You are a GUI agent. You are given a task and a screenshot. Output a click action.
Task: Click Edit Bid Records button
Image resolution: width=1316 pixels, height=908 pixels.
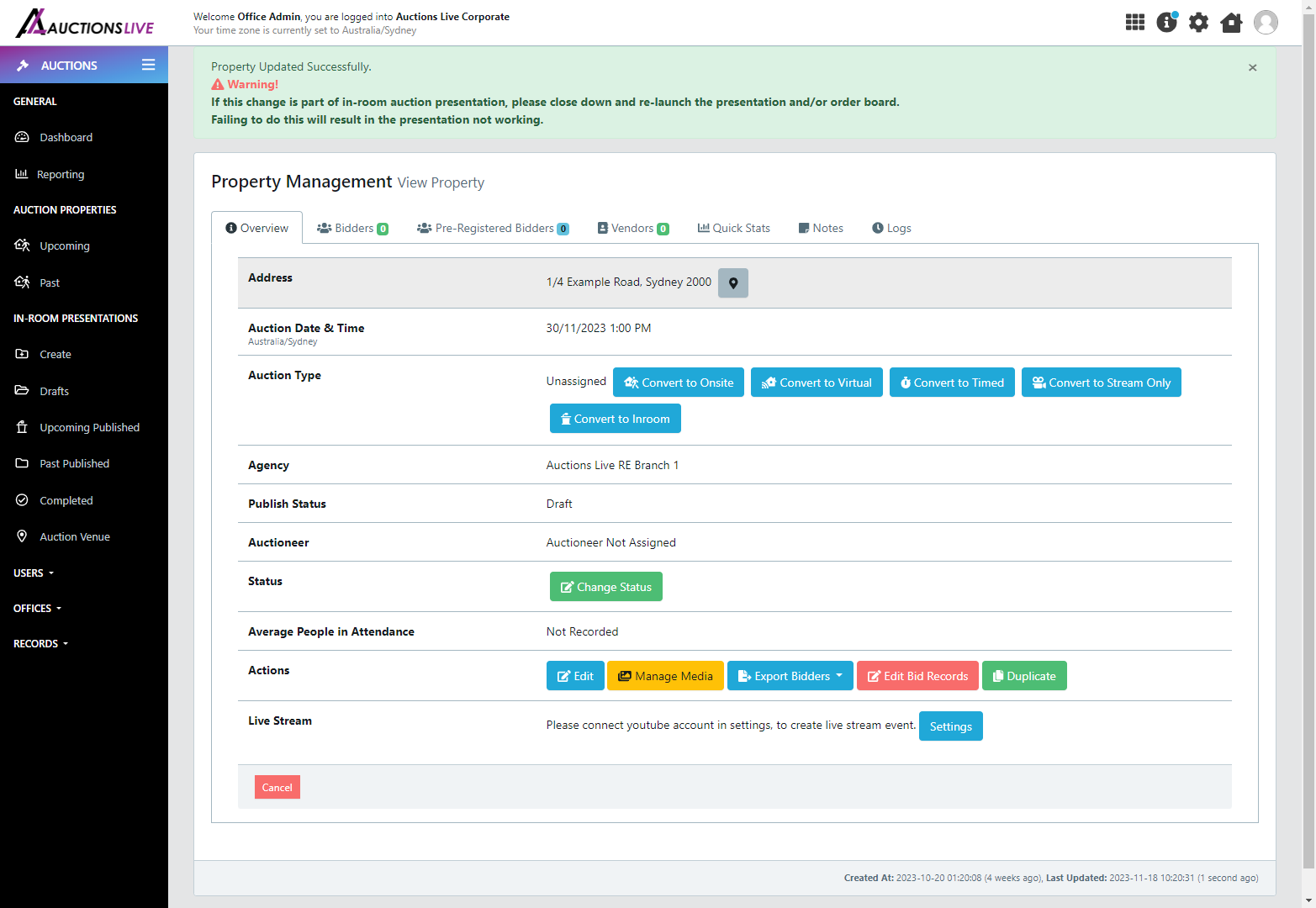pyautogui.click(x=917, y=676)
